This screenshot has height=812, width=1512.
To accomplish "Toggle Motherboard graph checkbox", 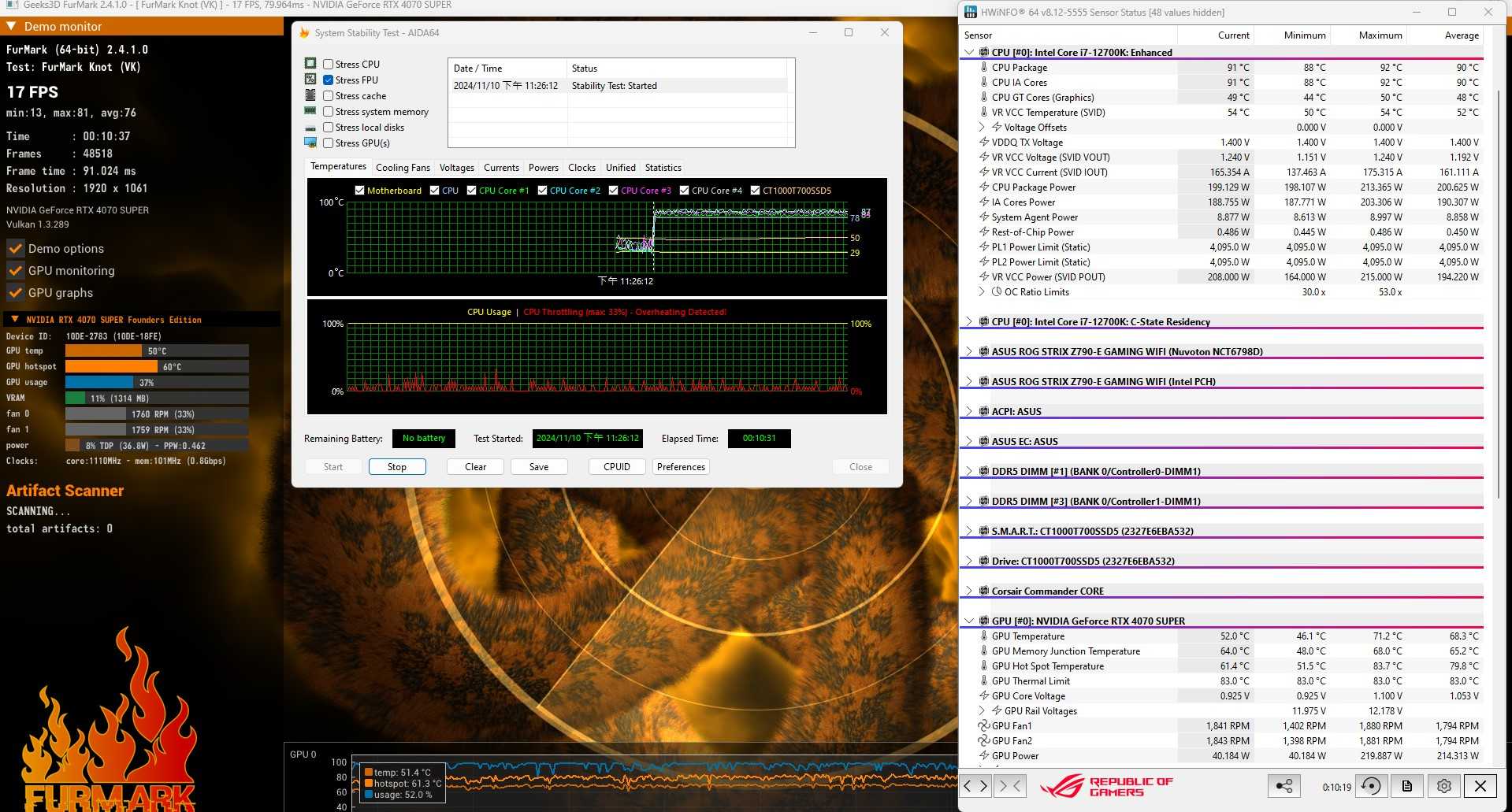I will pos(359,190).
